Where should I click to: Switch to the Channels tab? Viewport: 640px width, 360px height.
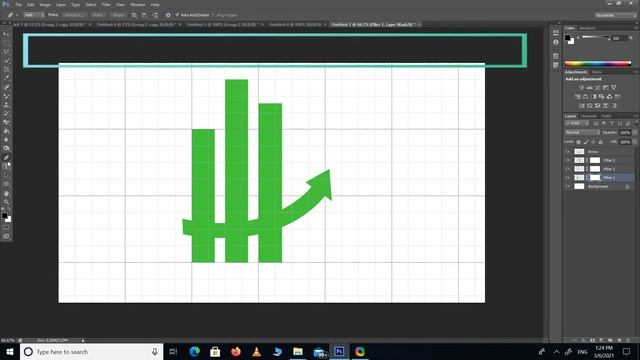(x=588, y=116)
